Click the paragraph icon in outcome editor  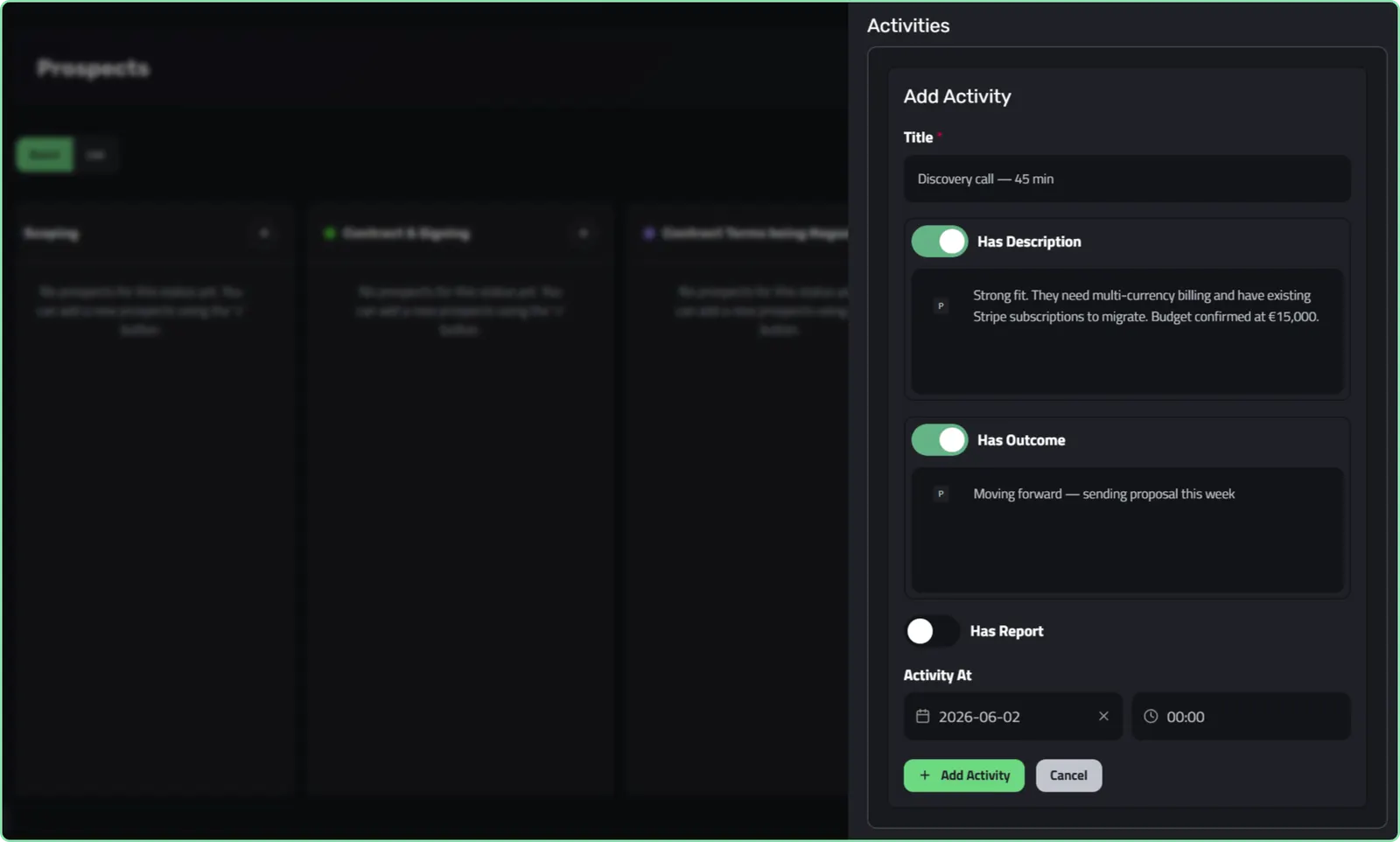(941, 494)
